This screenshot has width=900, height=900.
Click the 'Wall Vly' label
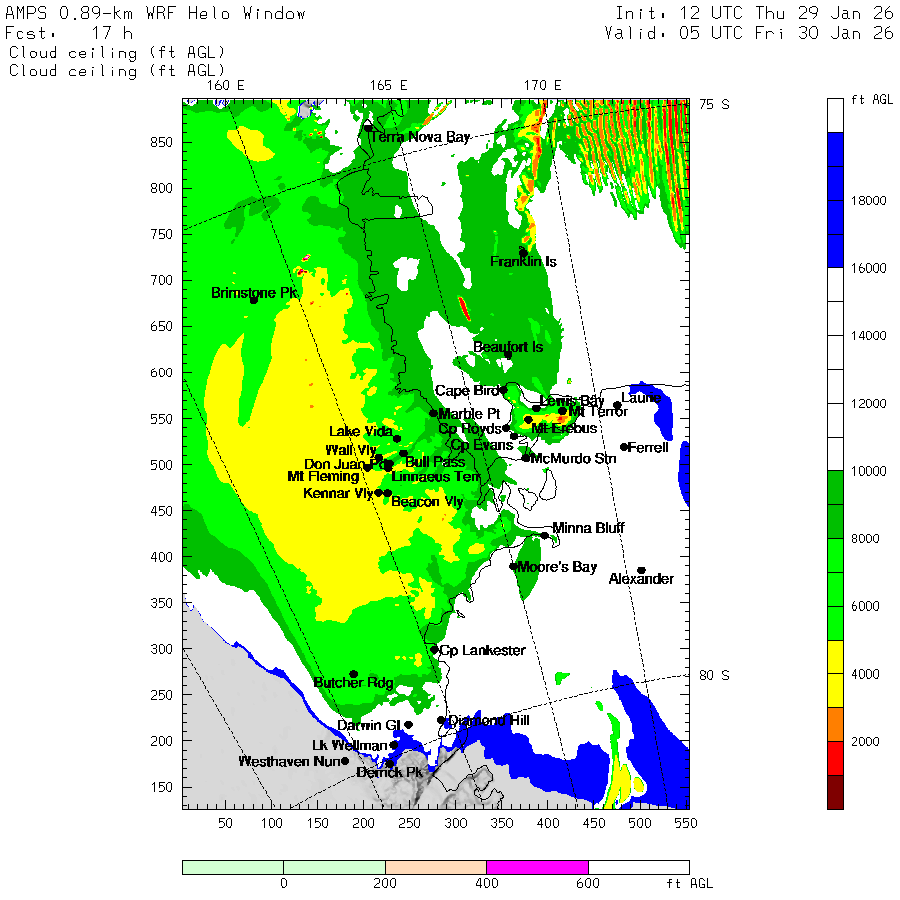click(x=351, y=449)
